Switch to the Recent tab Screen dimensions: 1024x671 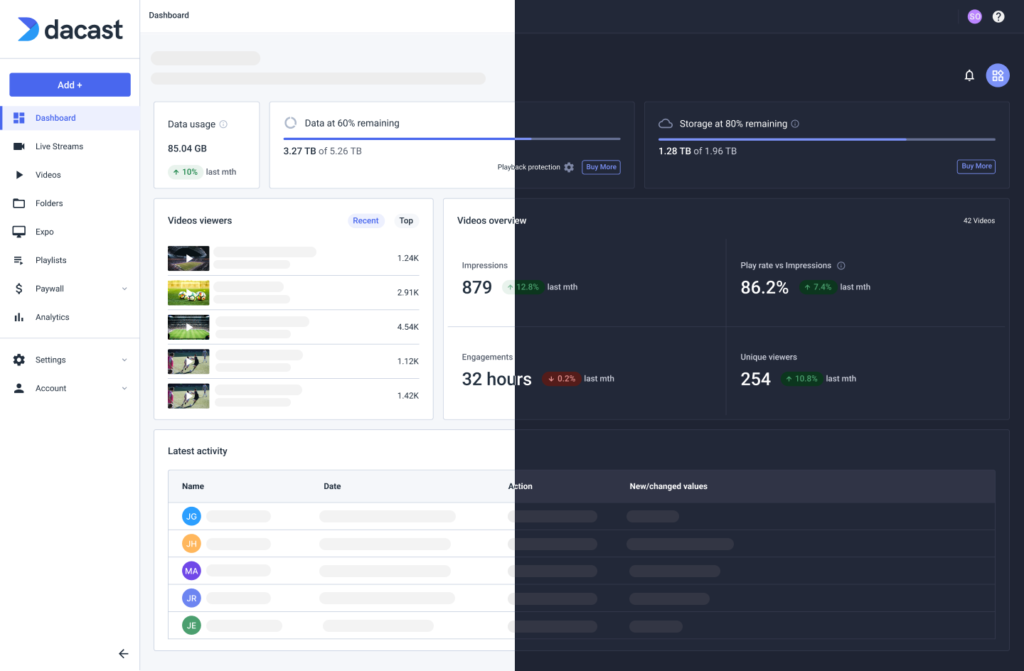click(x=367, y=220)
